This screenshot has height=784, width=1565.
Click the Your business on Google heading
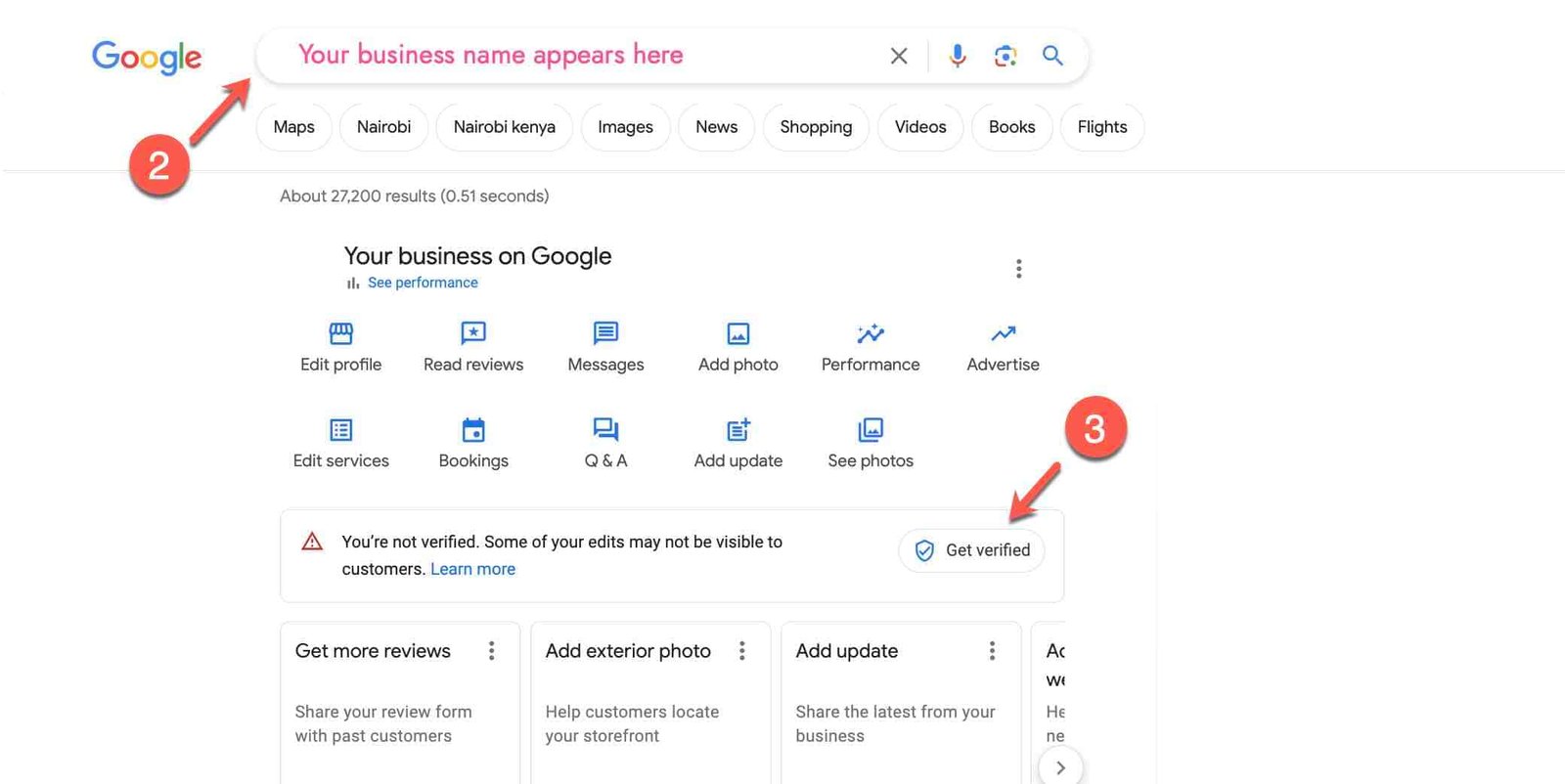pyautogui.click(x=477, y=256)
